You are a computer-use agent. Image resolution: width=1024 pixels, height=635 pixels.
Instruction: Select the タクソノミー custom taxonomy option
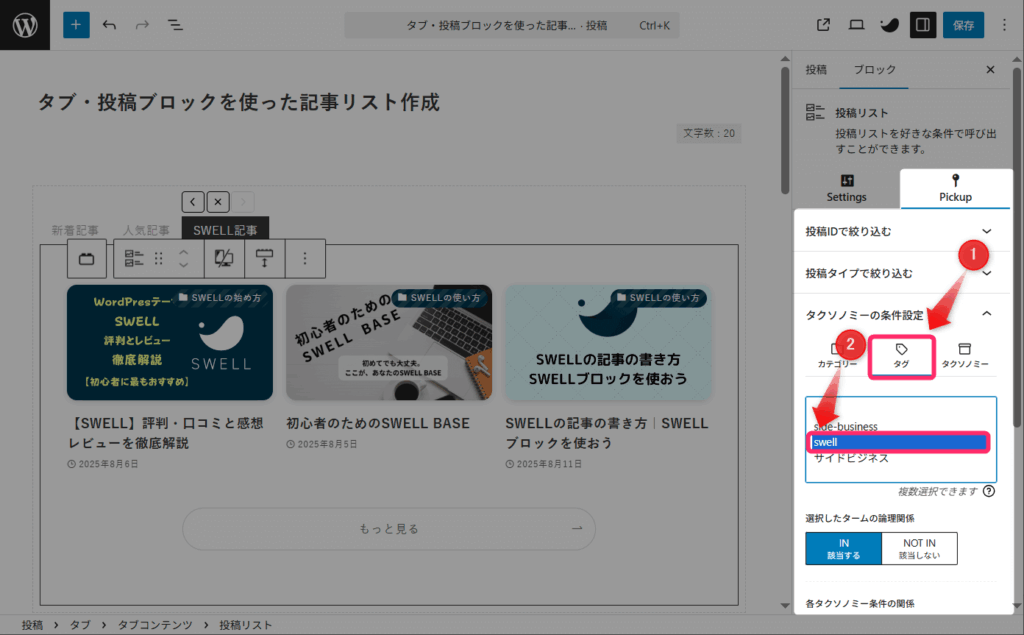click(965, 356)
